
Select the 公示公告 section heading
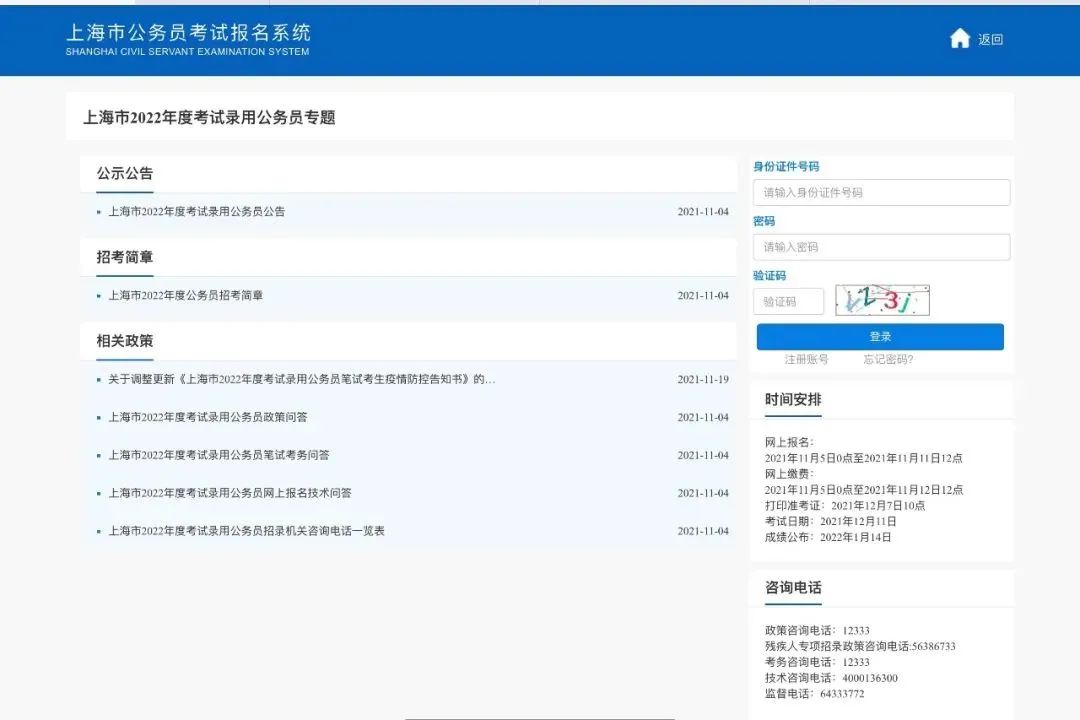(x=123, y=172)
